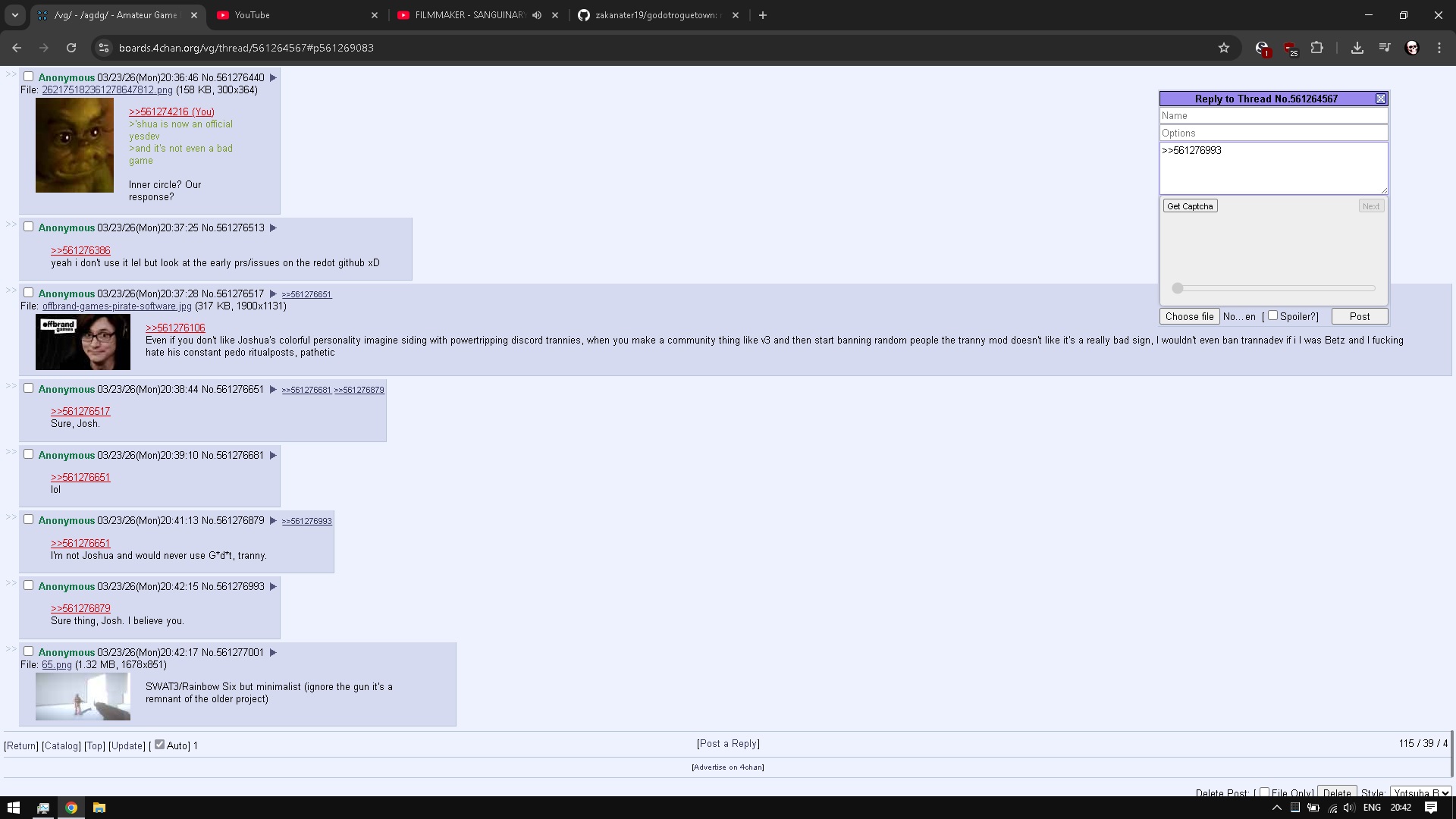The image size is (1456, 819).
Task: Click the captcha slider handle
Action: tap(1178, 288)
